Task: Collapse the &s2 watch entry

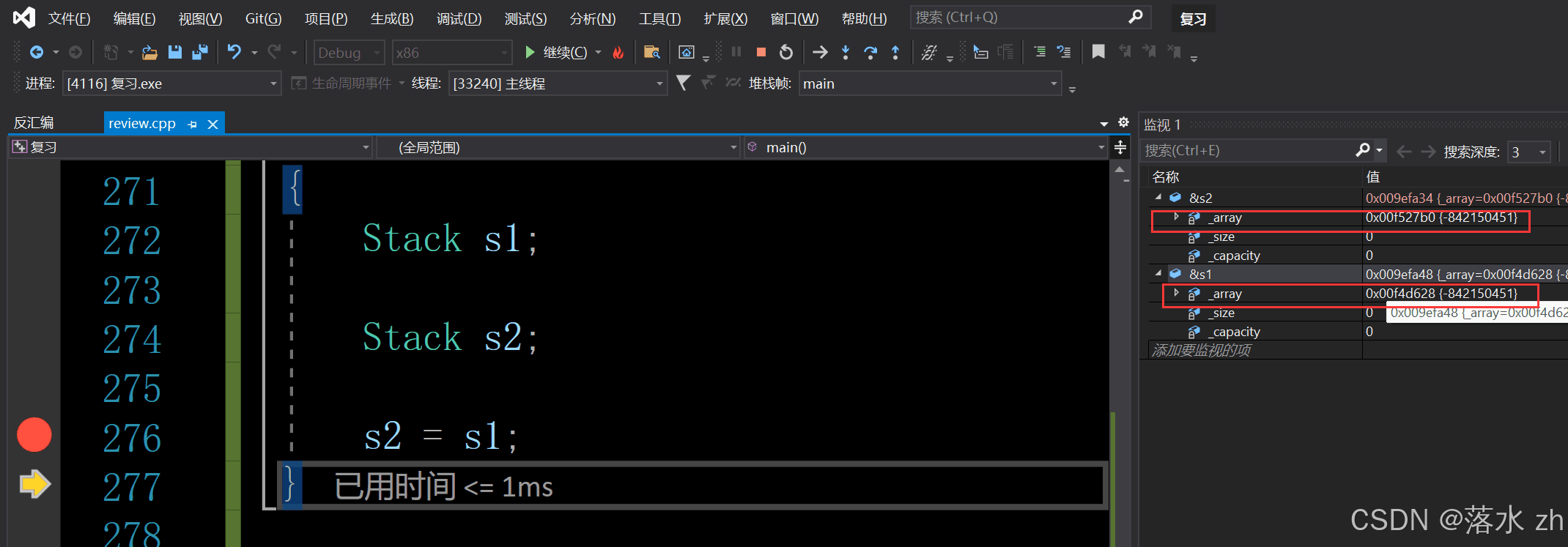Action: pyautogui.click(x=1158, y=197)
